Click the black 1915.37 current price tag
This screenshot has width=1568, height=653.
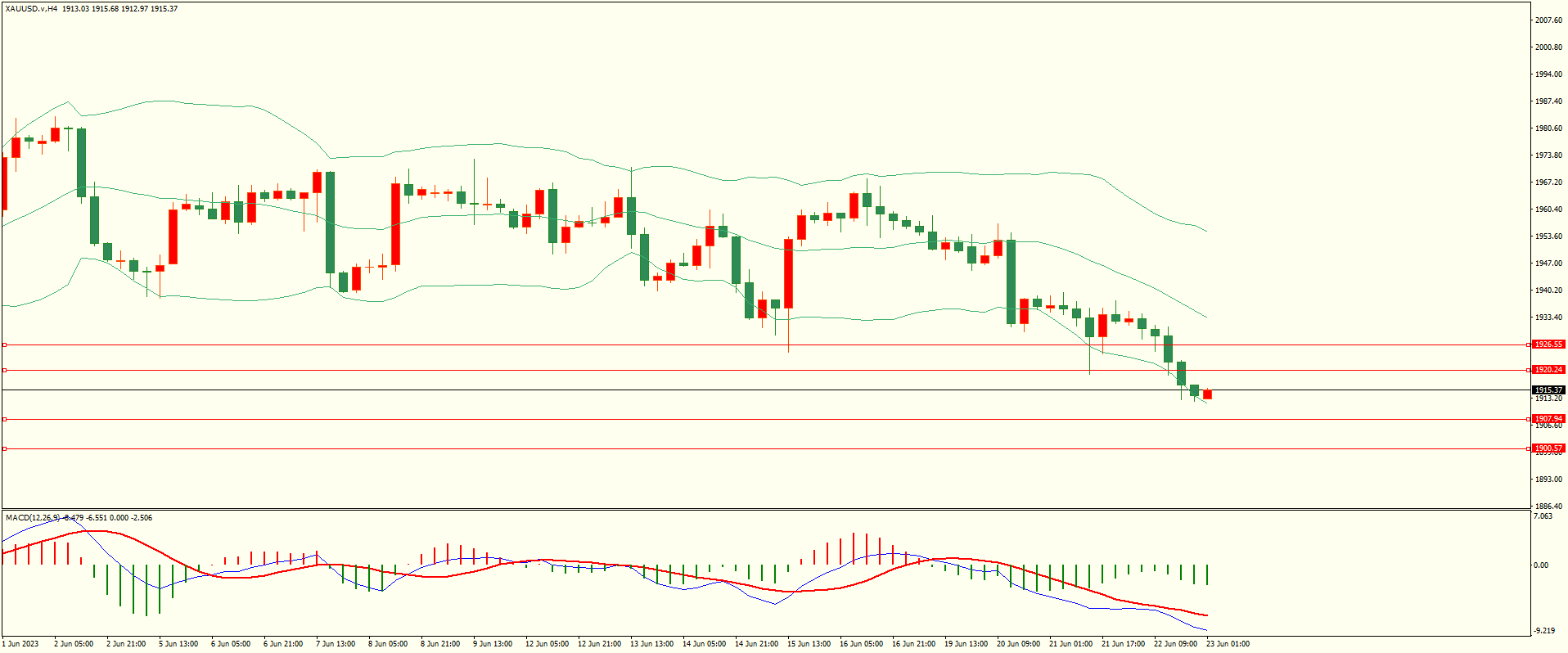pyautogui.click(x=1548, y=390)
